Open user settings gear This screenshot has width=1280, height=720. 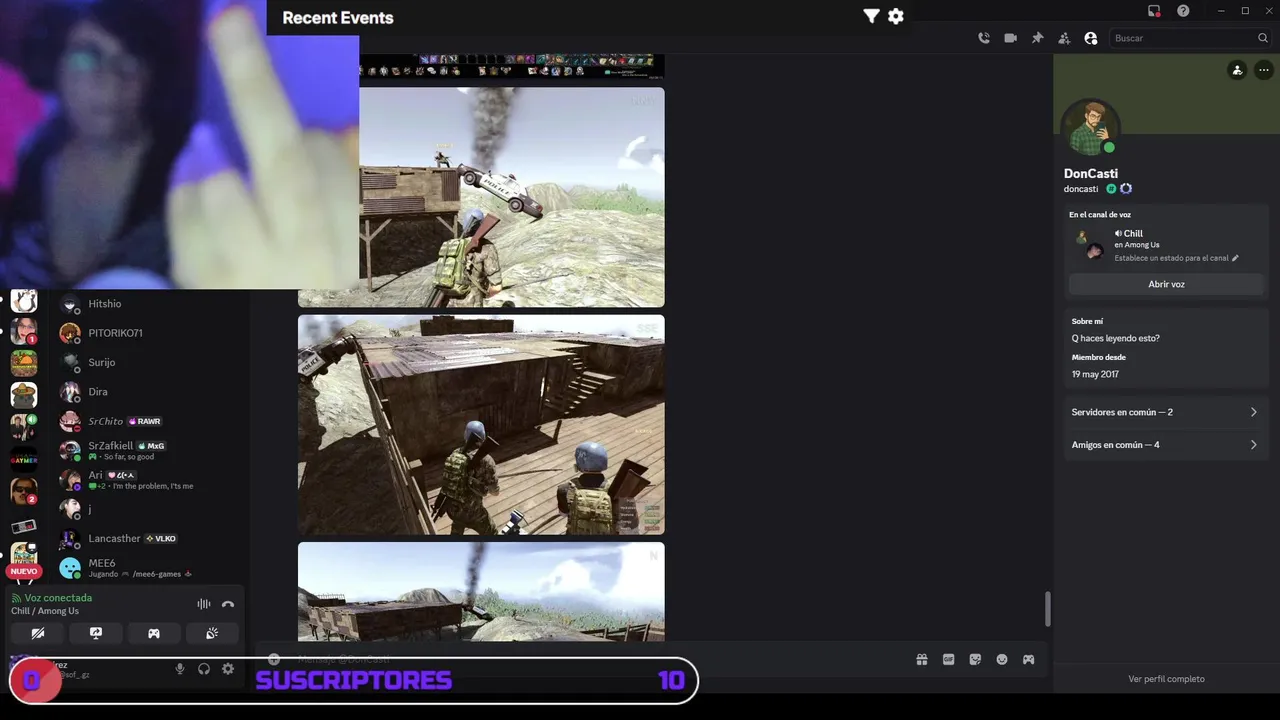pyautogui.click(x=228, y=669)
